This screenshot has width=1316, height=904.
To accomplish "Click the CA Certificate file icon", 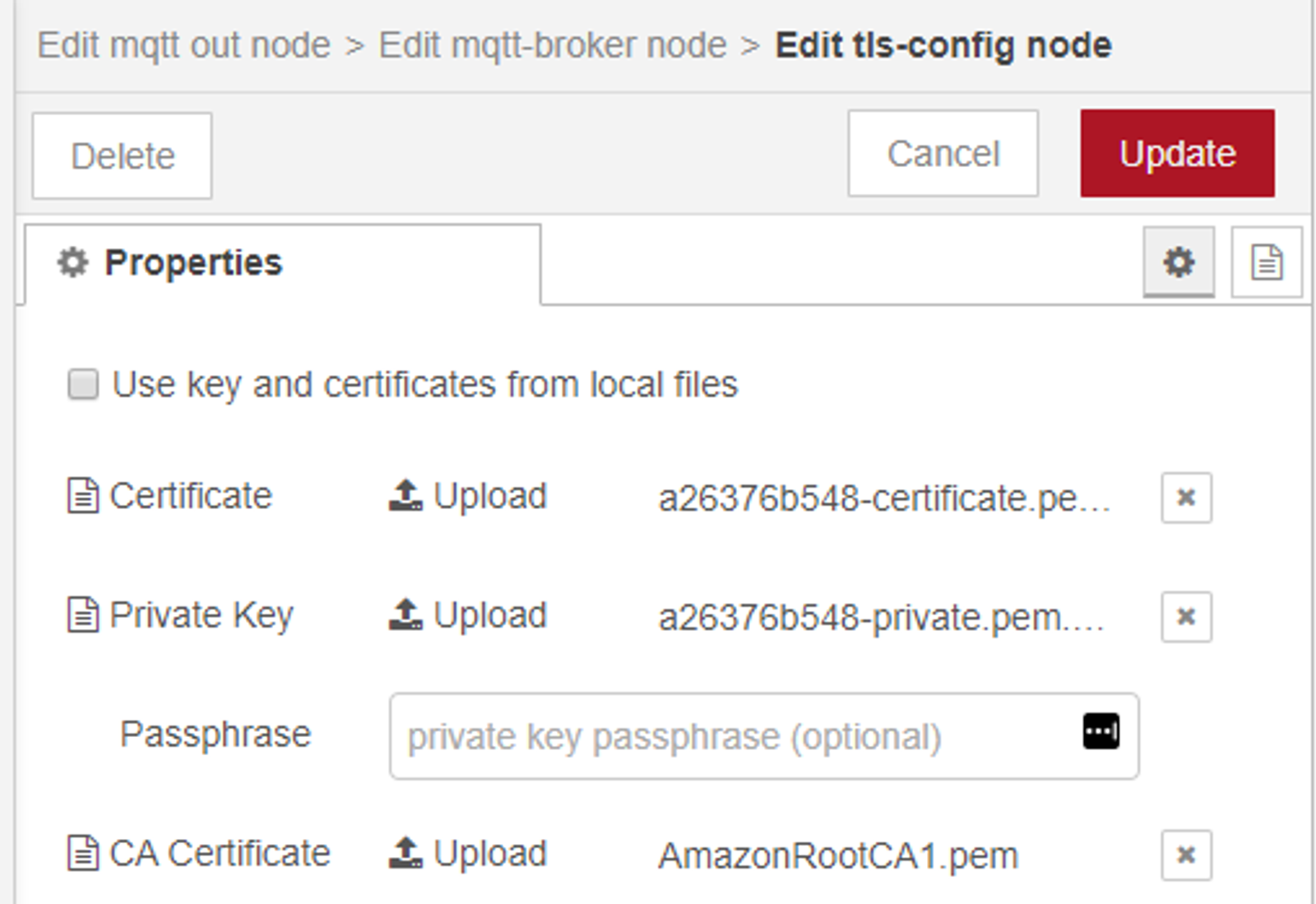I will pyautogui.click(x=81, y=852).
